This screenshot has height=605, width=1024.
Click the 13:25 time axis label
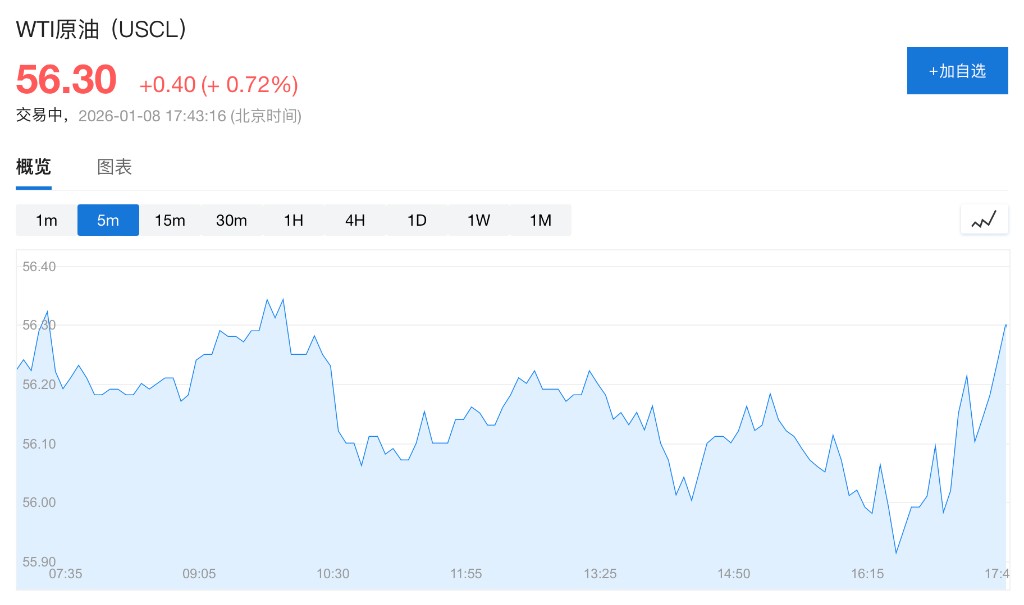click(600, 574)
